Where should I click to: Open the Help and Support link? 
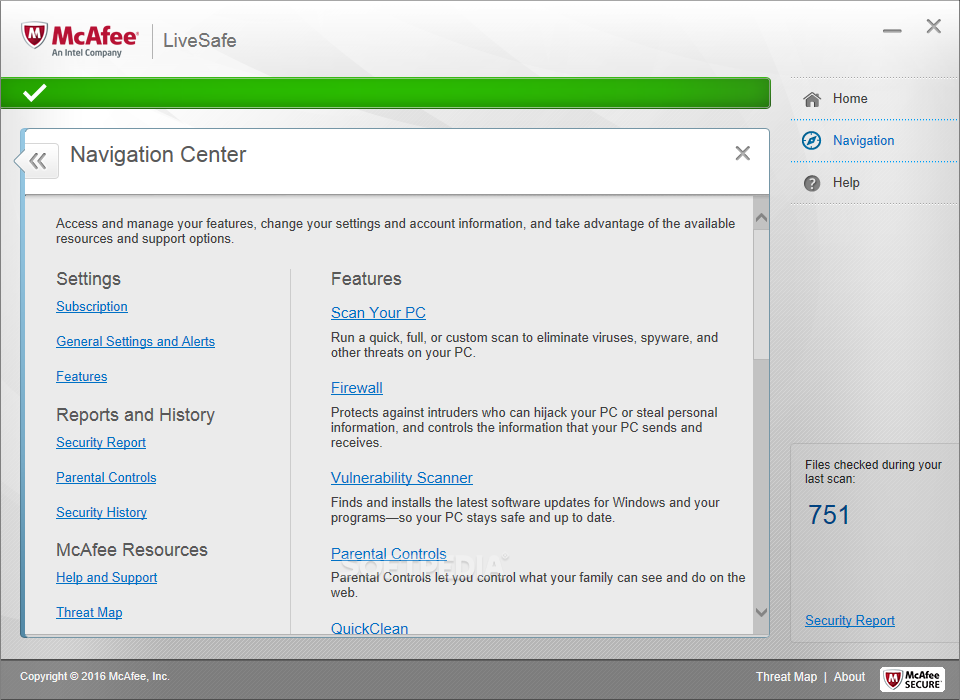pyautogui.click(x=107, y=577)
